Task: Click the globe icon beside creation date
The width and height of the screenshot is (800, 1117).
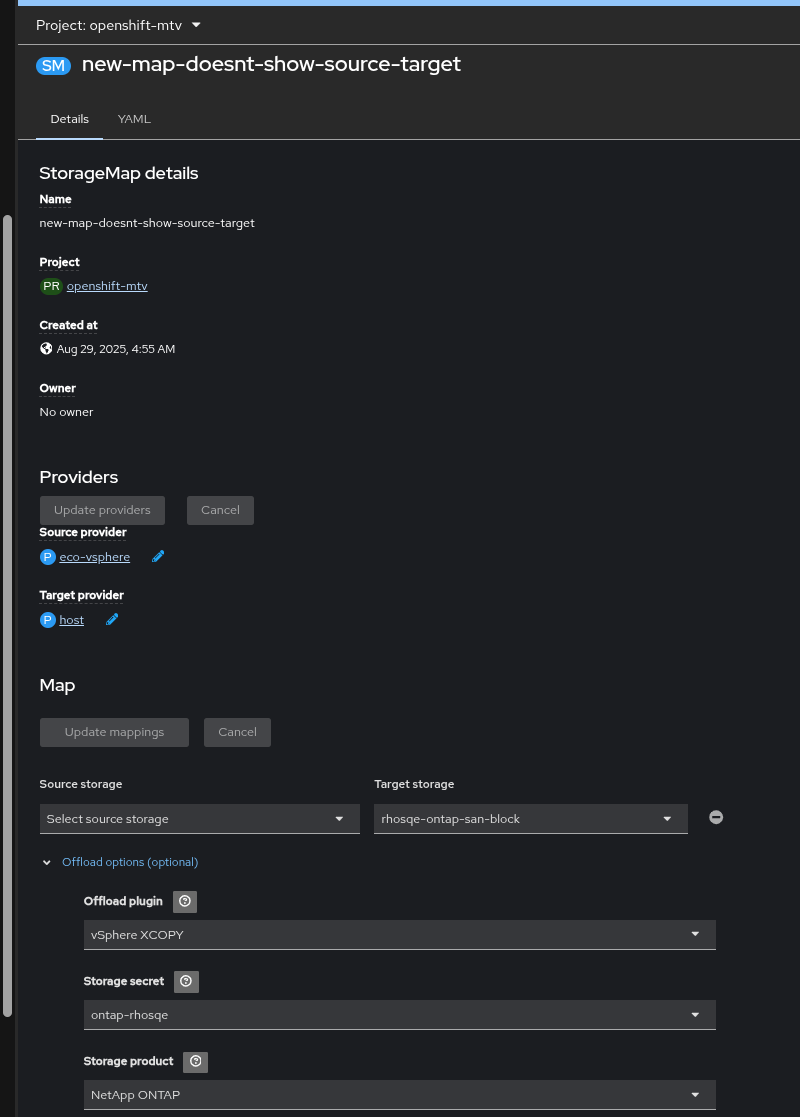Action: (46, 349)
